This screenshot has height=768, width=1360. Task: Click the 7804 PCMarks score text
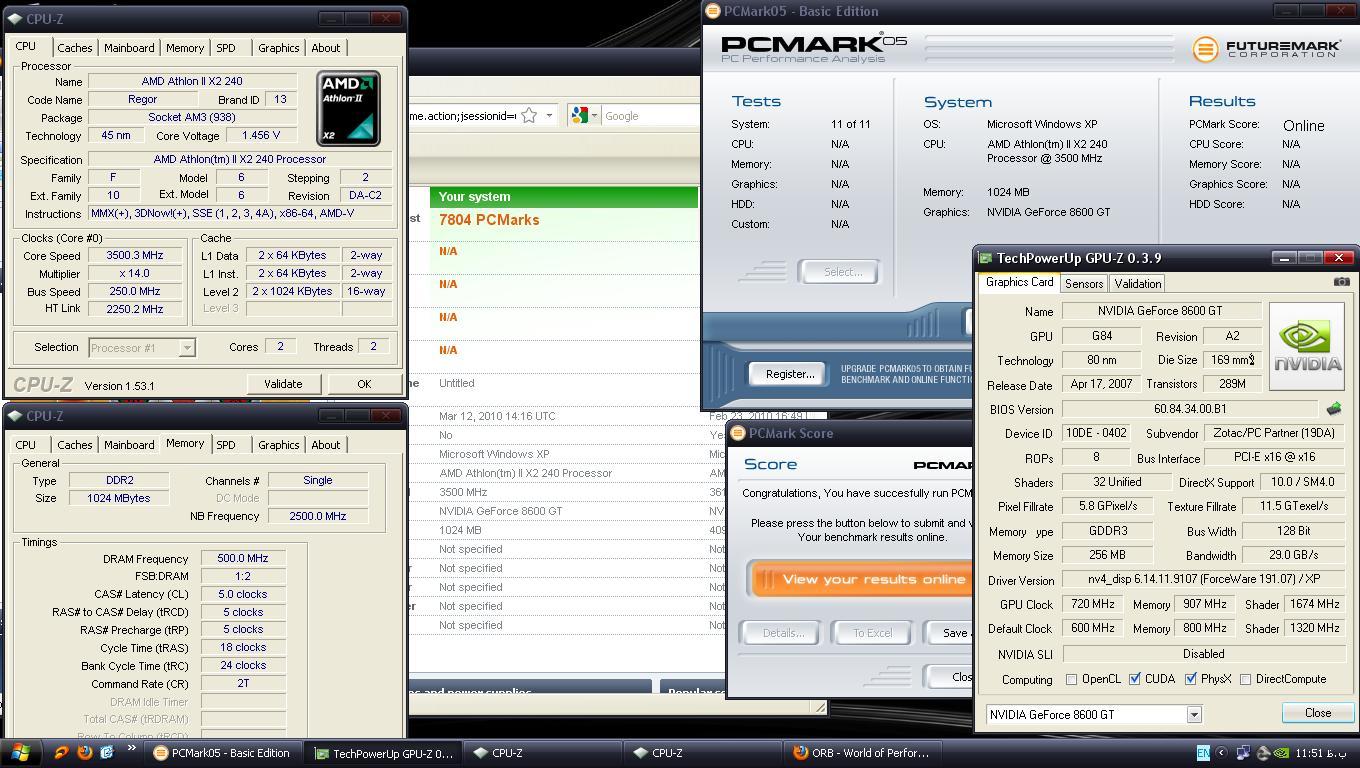(489, 220)
